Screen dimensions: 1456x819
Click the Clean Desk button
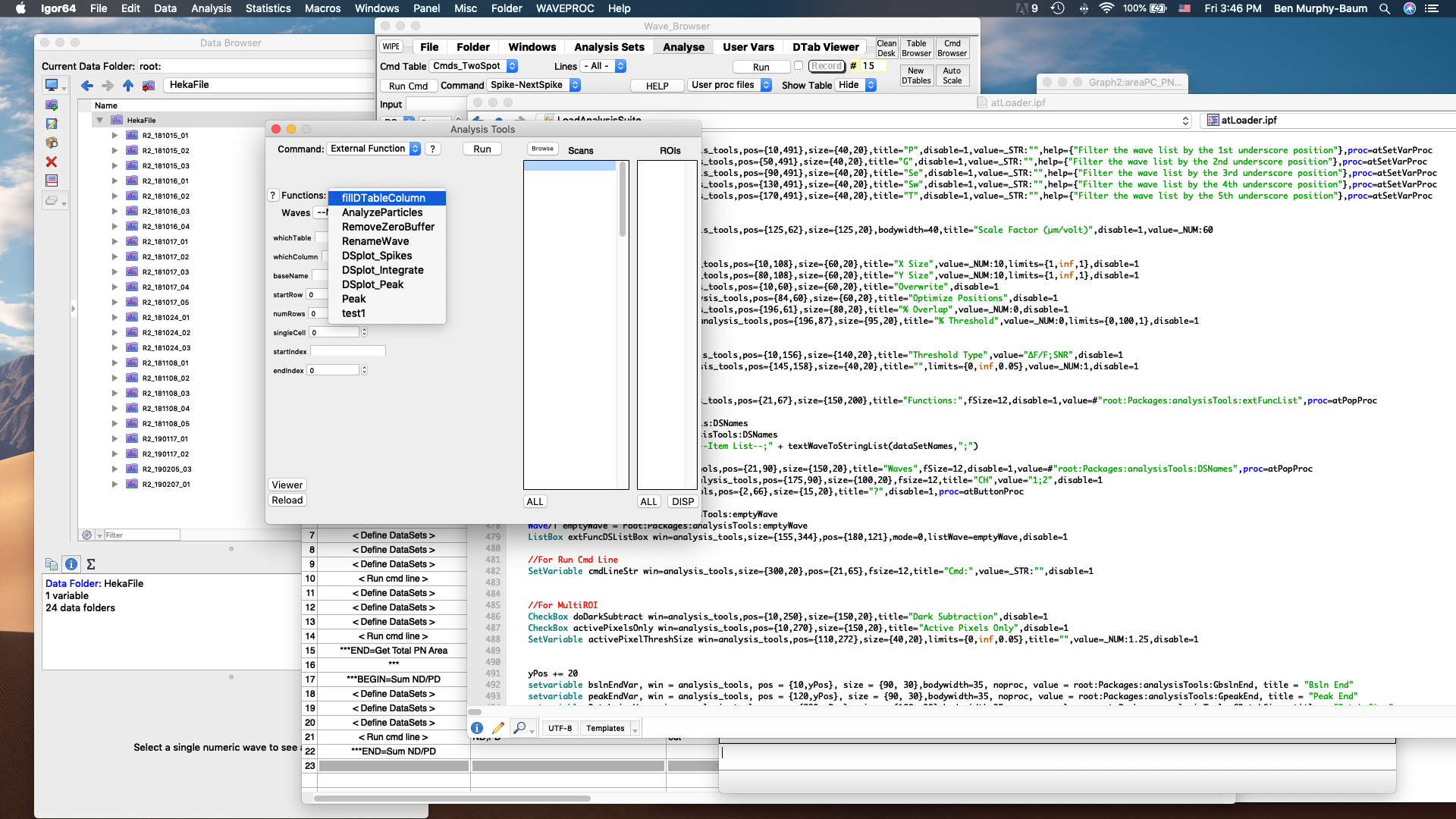886,49
